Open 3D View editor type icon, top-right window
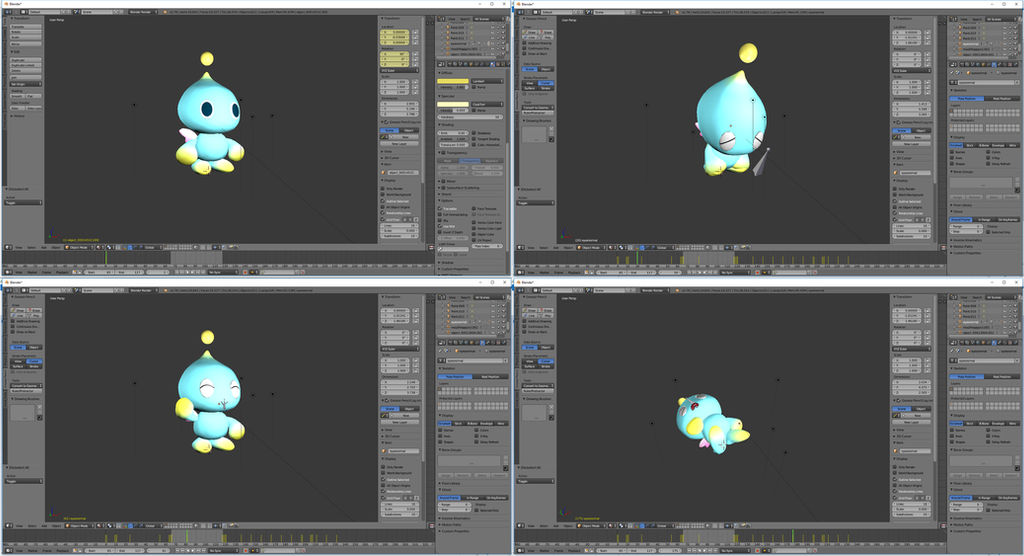 [520, 248]
